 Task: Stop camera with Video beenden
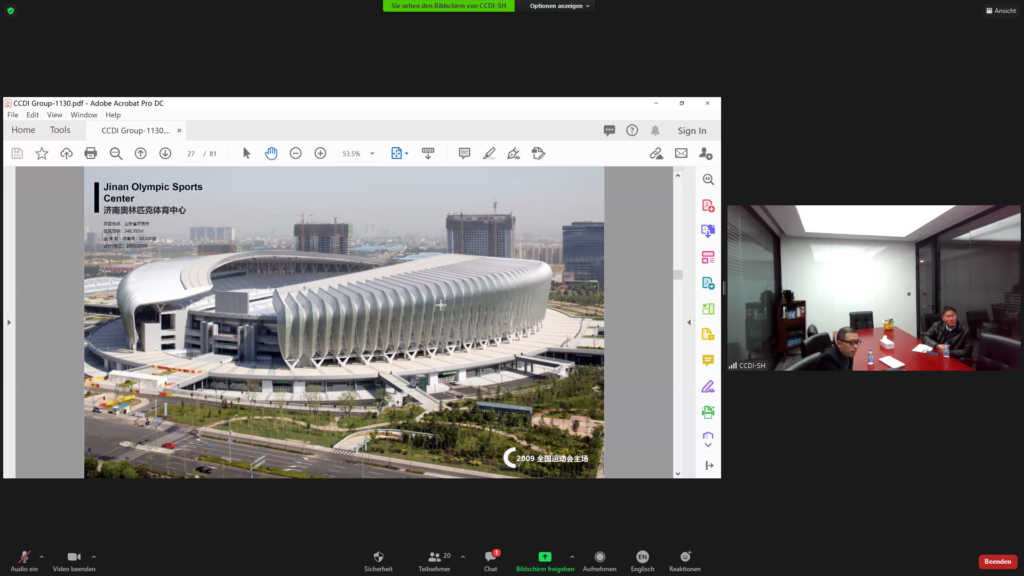74,557
